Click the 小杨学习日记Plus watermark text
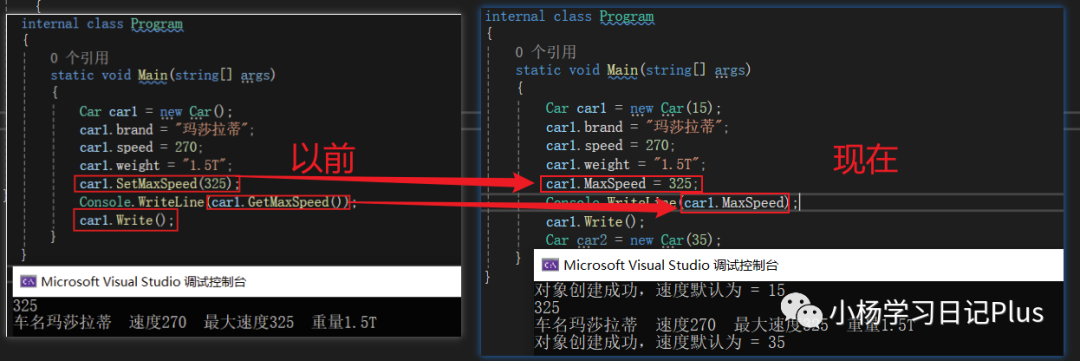The image size is (1080, 361). tap(937, 313)
